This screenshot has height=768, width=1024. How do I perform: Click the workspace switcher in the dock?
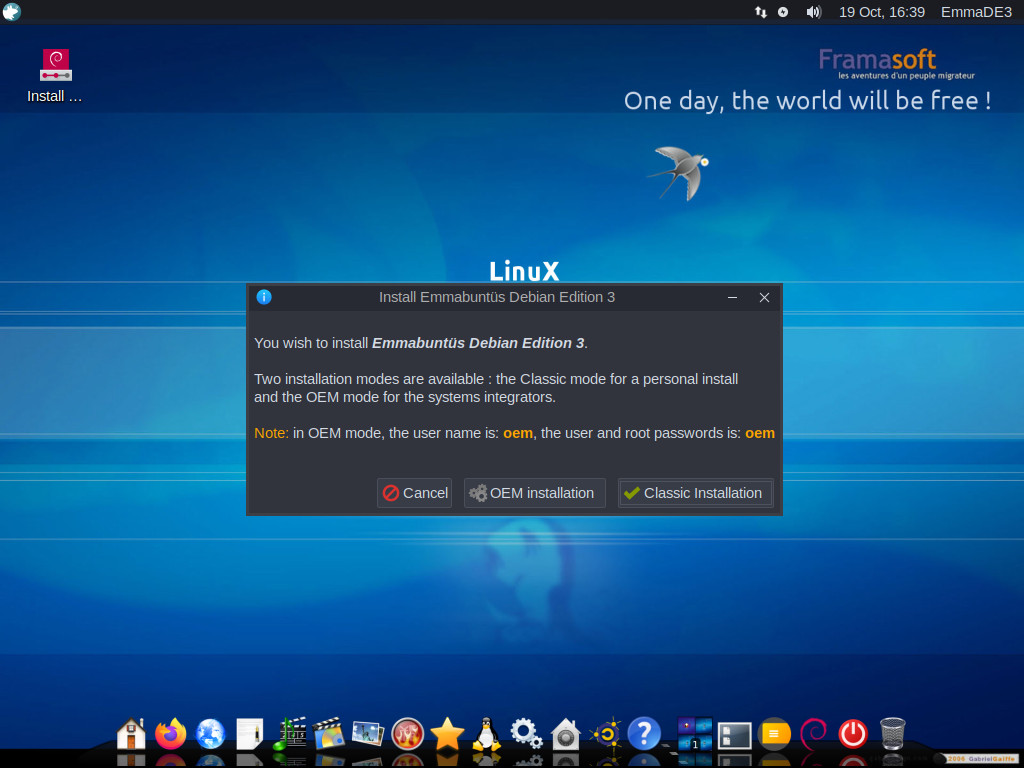(x=694, y=734)
